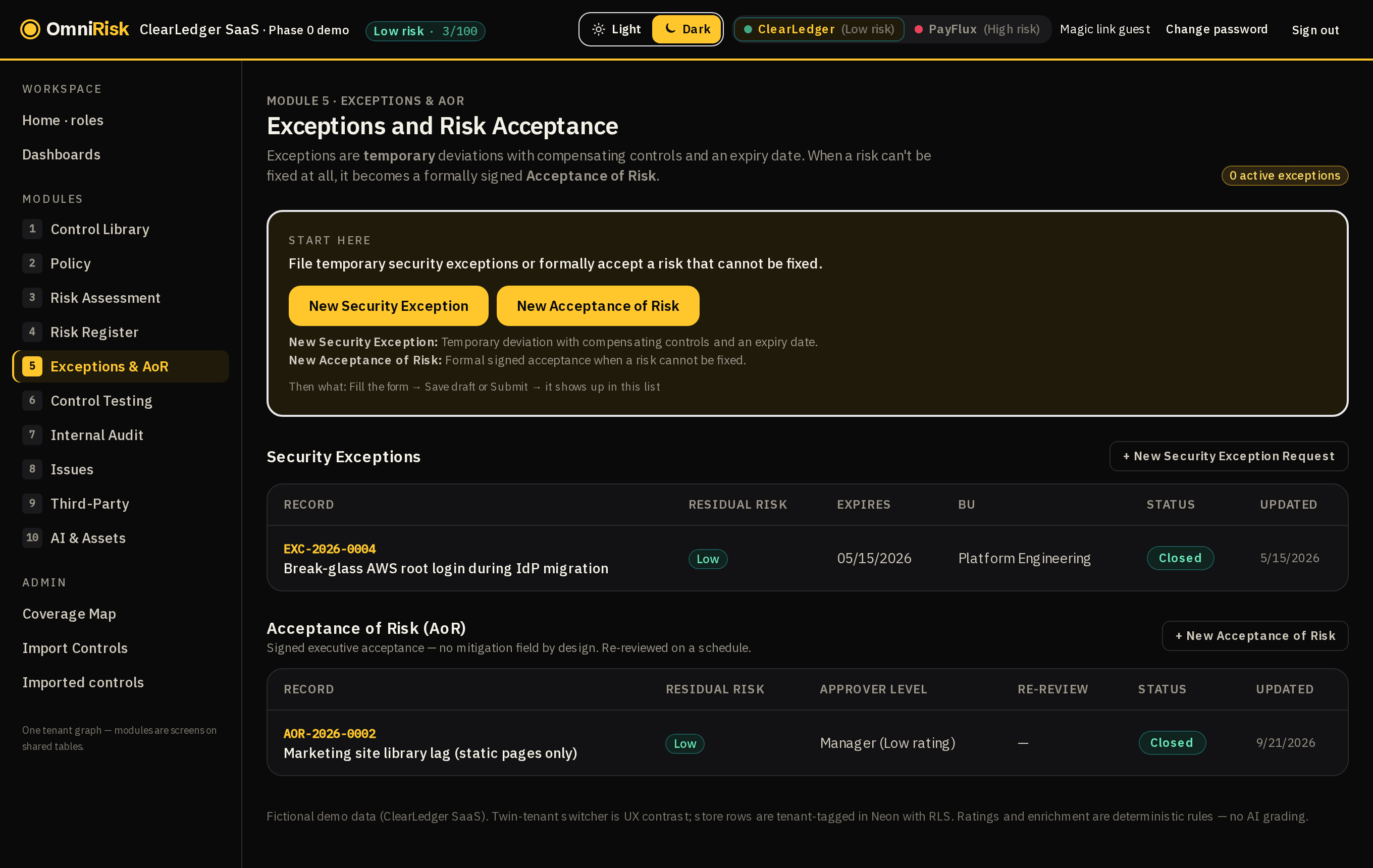This screenshot has width=1373, height=868.
Task: Click the OmniRisk logo circle icon
Action: pyautogui.click(x=30, y=29)
